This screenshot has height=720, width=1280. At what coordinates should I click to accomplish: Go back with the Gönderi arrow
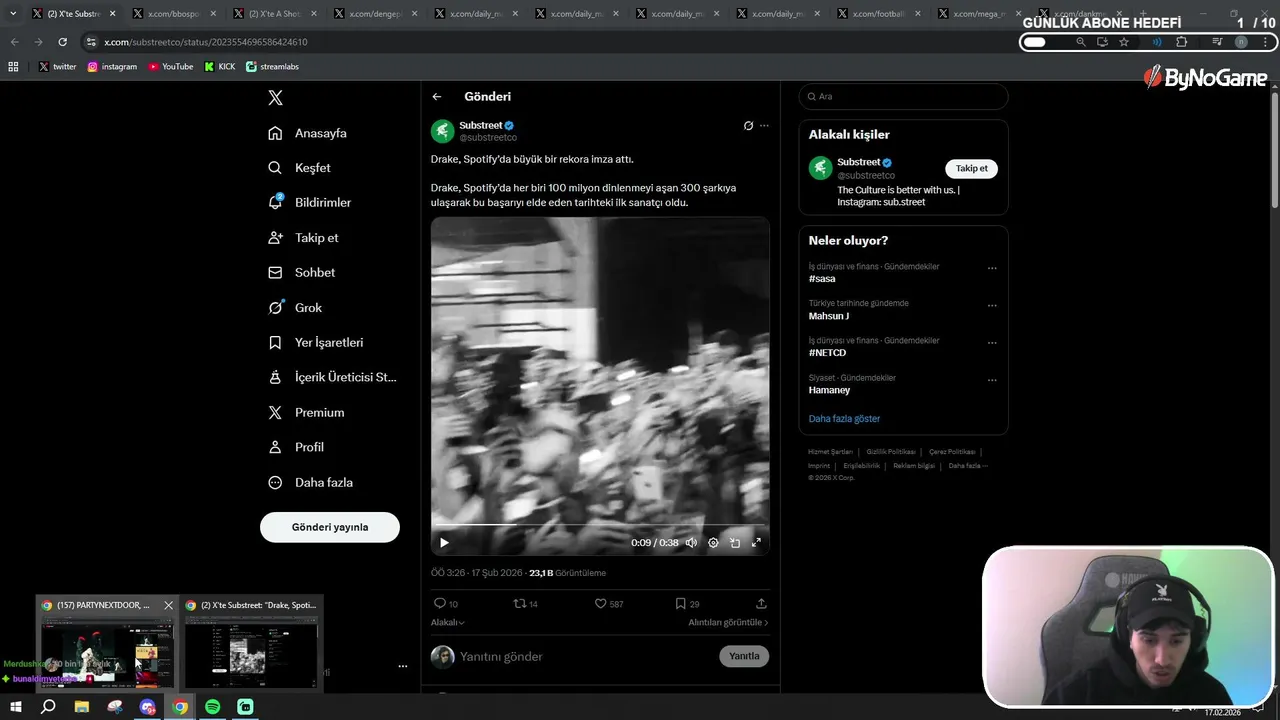(437, 97)
